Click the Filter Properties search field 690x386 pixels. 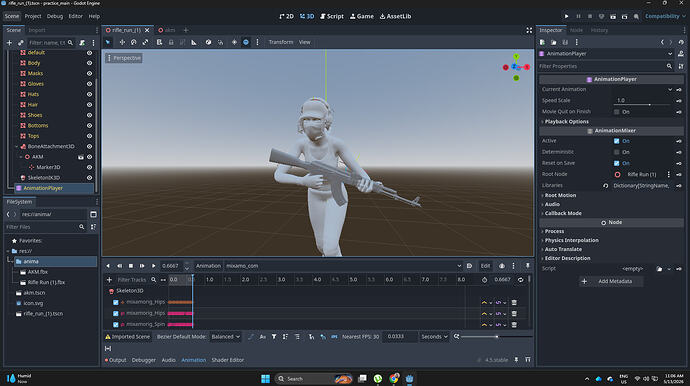[x=602, y=66]
